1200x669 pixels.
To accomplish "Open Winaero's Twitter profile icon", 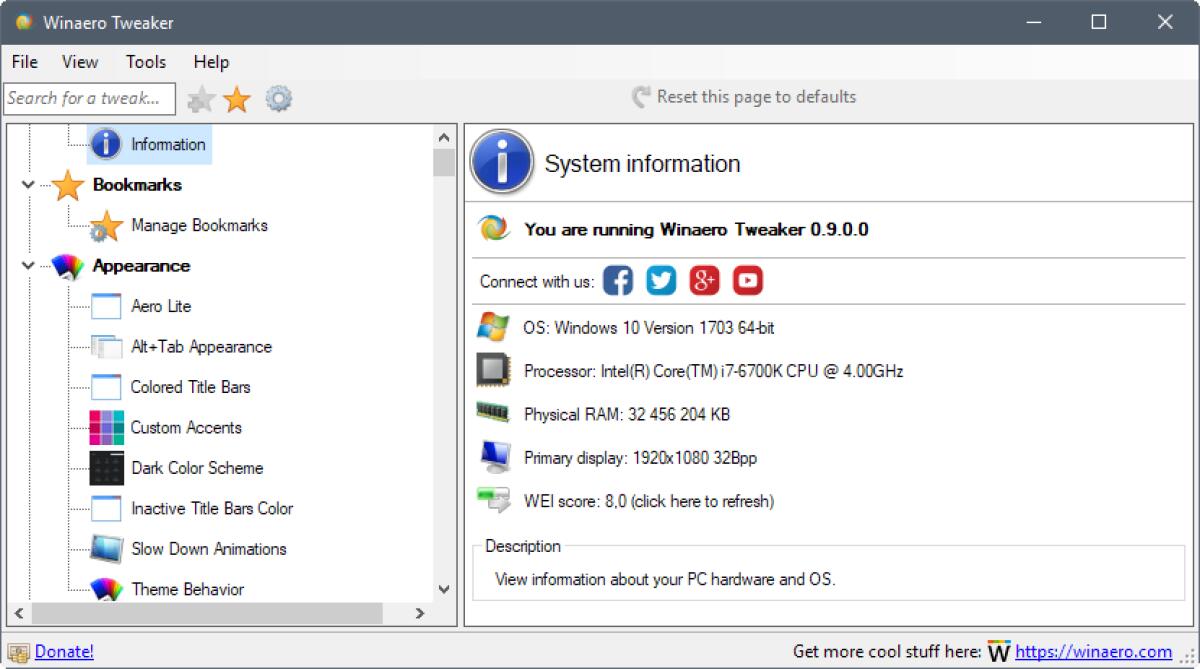I will 661,281.
